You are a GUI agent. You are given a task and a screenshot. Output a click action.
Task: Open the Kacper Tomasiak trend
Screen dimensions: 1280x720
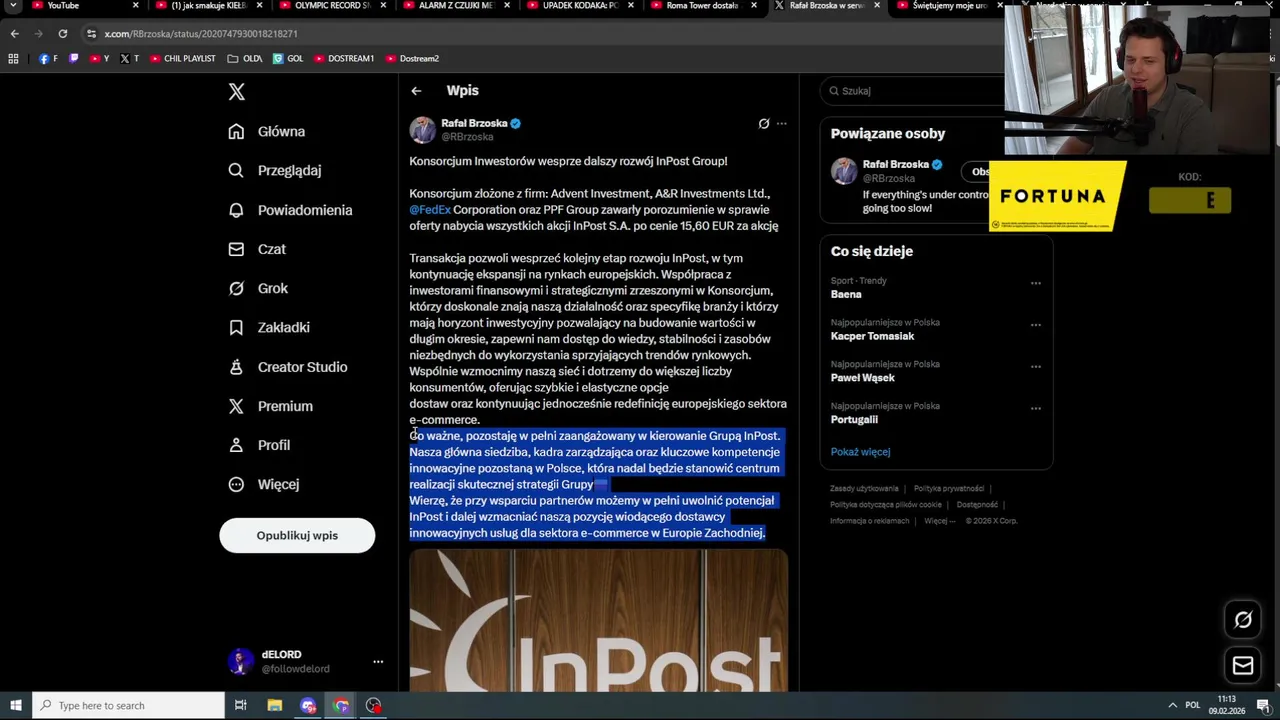pyautogui.click(x=872, y=336)
